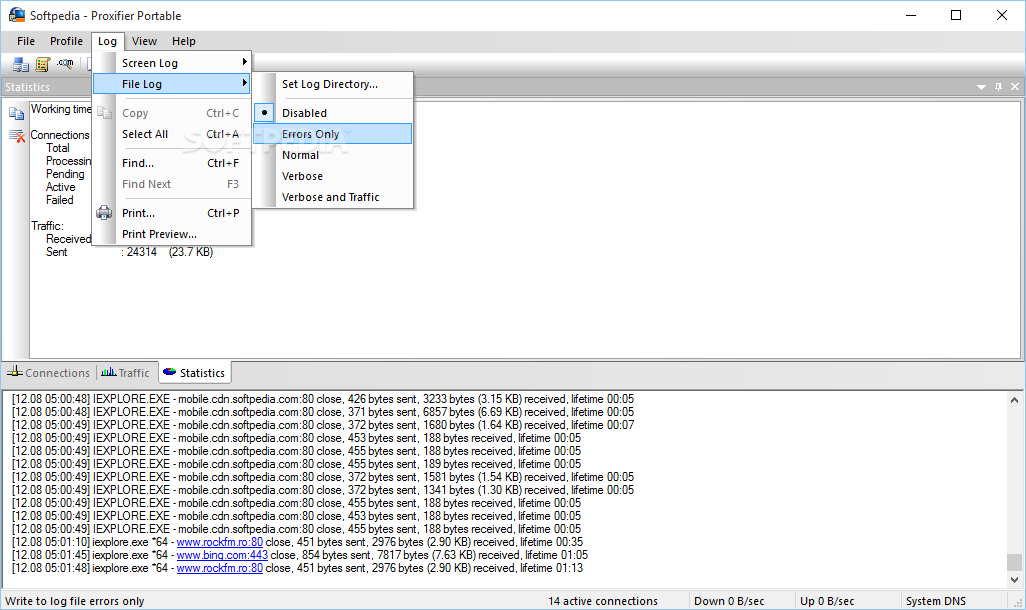Open Statistics pane dropdown arrow
Image resolution: width=1026 pixels, height=610 pixels.
(x=981, y=87)
